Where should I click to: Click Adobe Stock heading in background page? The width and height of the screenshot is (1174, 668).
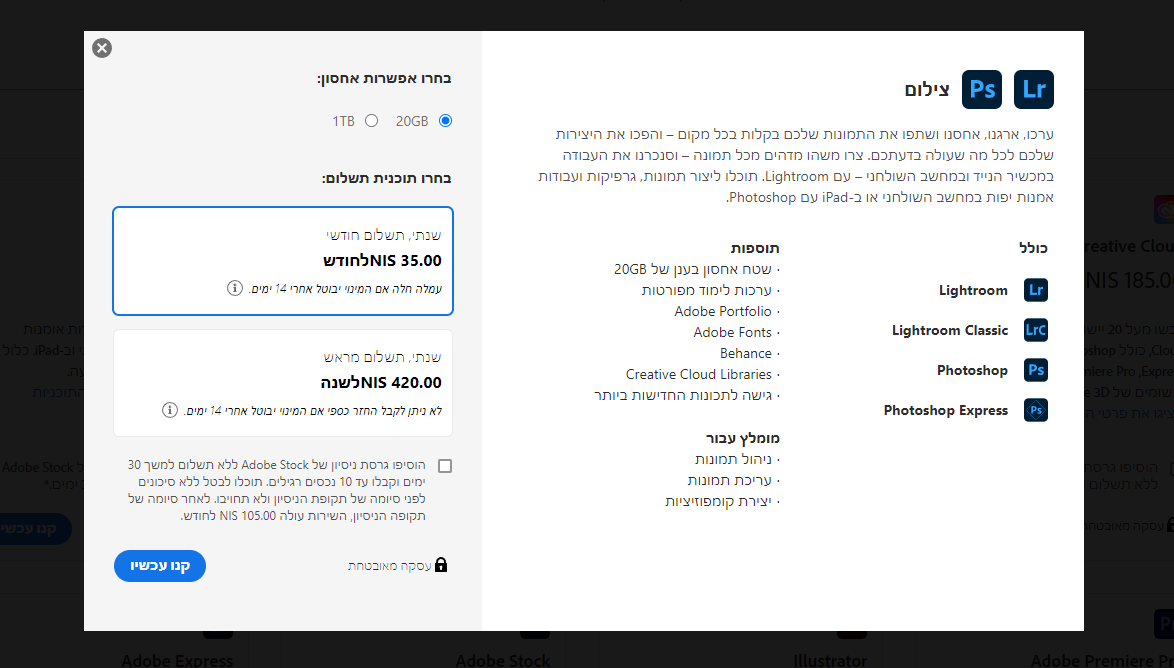[x=503, y=660]
